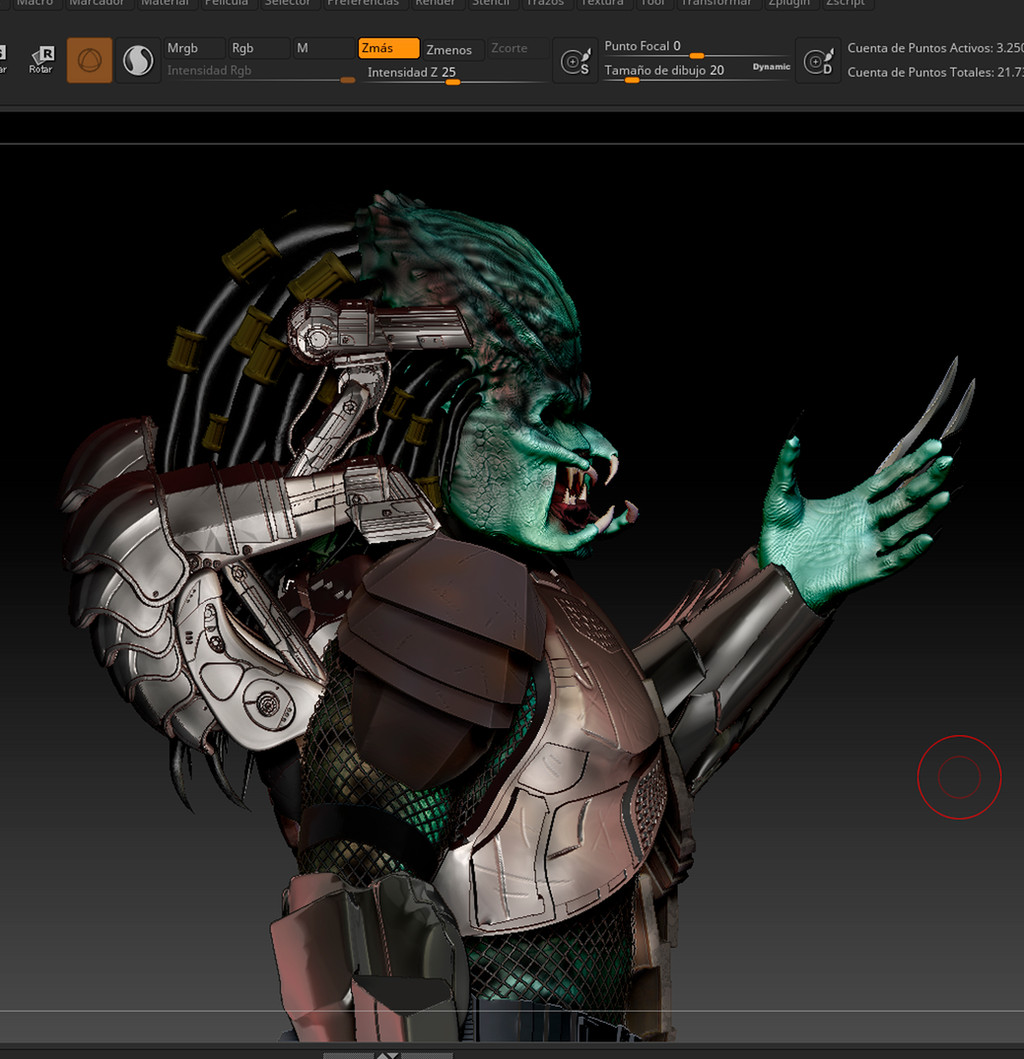This screenshot has height=1059, width=1024.
Task: Open the Zplugin menu
Action: (x=789, y=3)
